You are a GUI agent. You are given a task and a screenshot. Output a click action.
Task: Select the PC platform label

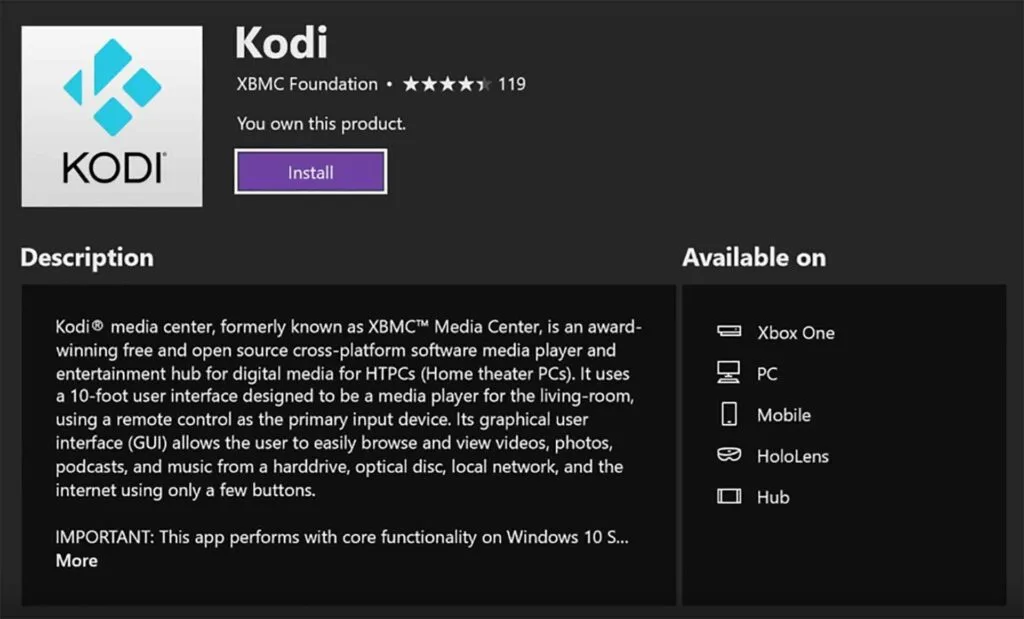coord(767,374)
